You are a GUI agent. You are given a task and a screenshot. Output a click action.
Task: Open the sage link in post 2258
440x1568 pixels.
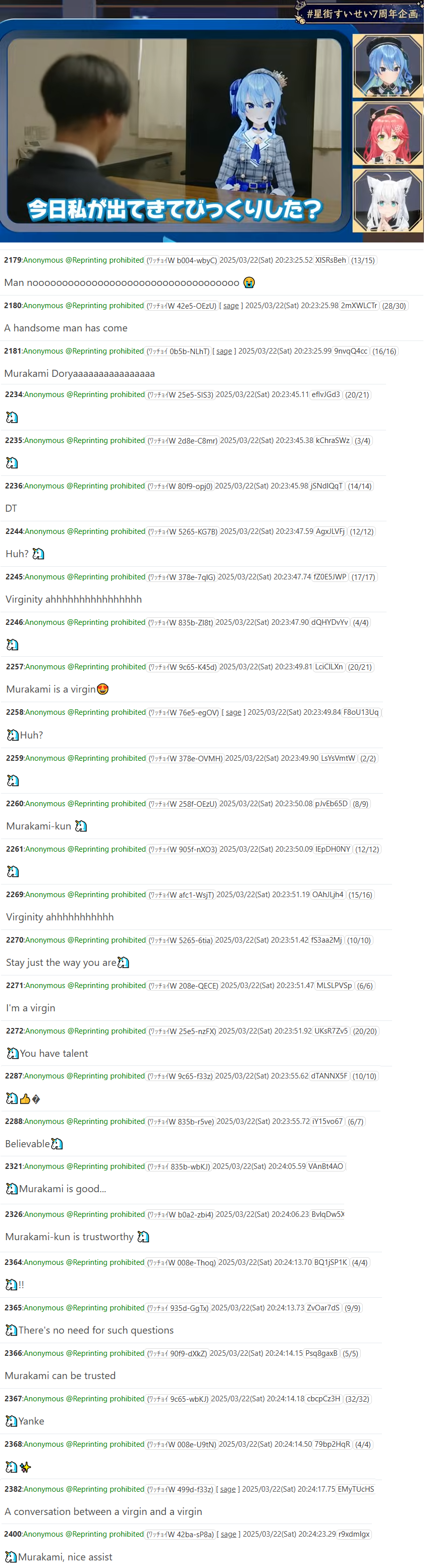[233, 712]
